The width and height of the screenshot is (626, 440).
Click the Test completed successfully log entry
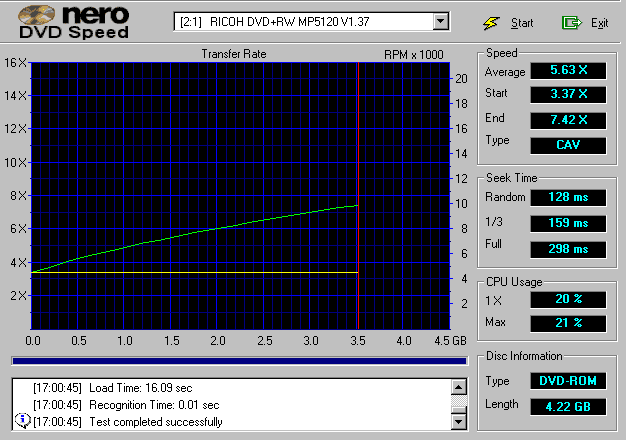(x=156, y=422)
